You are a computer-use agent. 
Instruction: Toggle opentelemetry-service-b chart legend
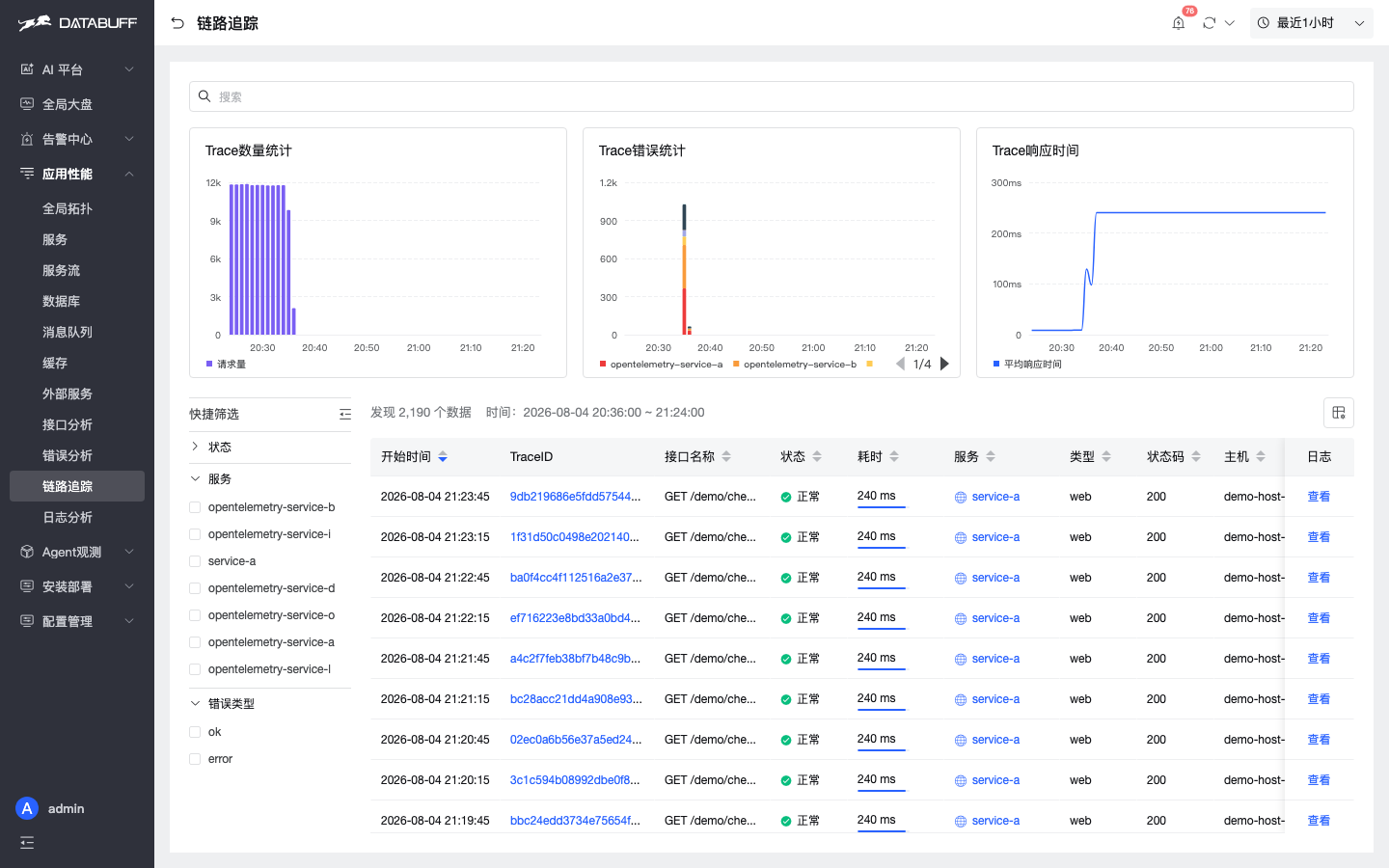pyautogui.click(x=795, y=364)
